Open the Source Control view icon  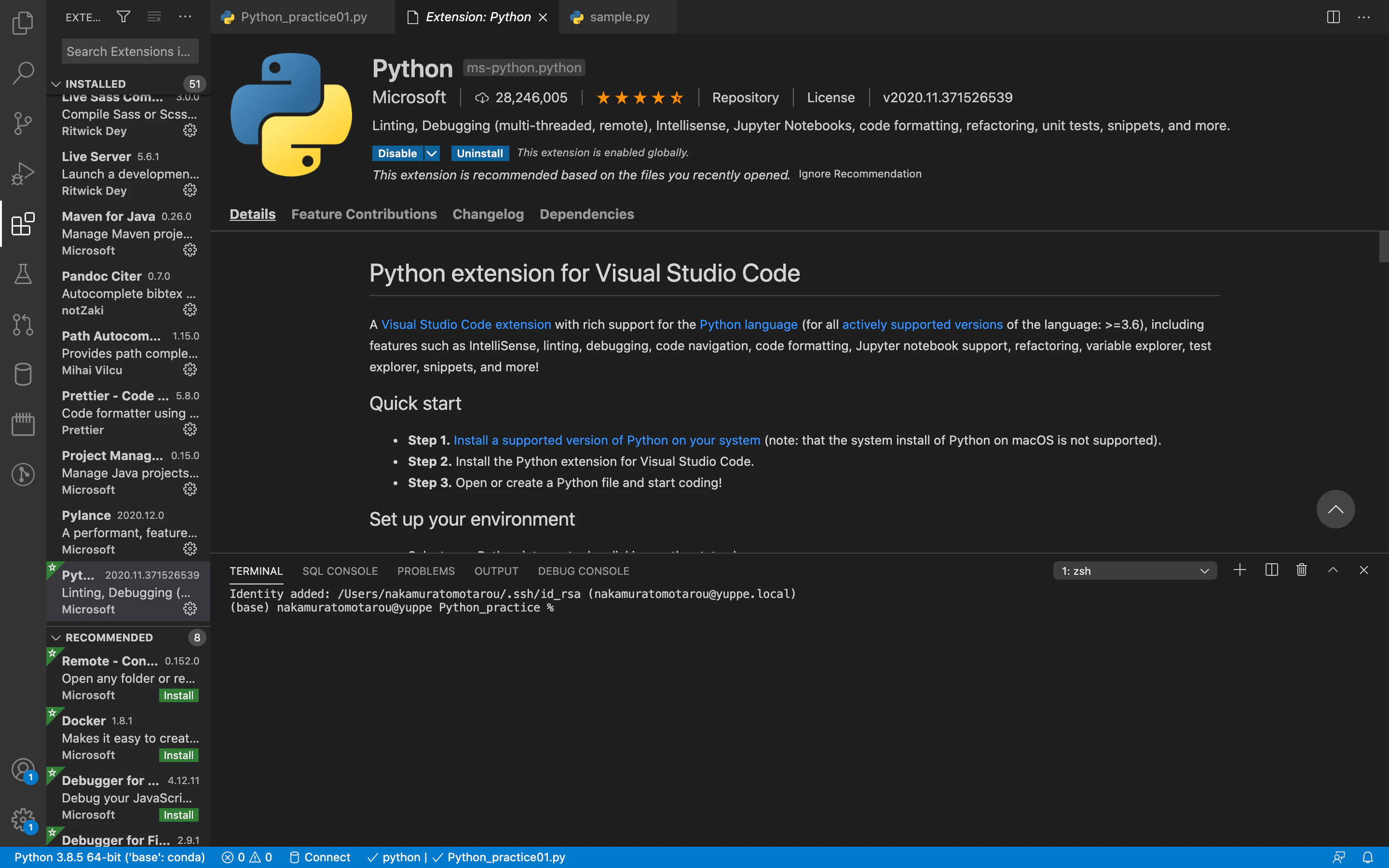tap(23, 123)
